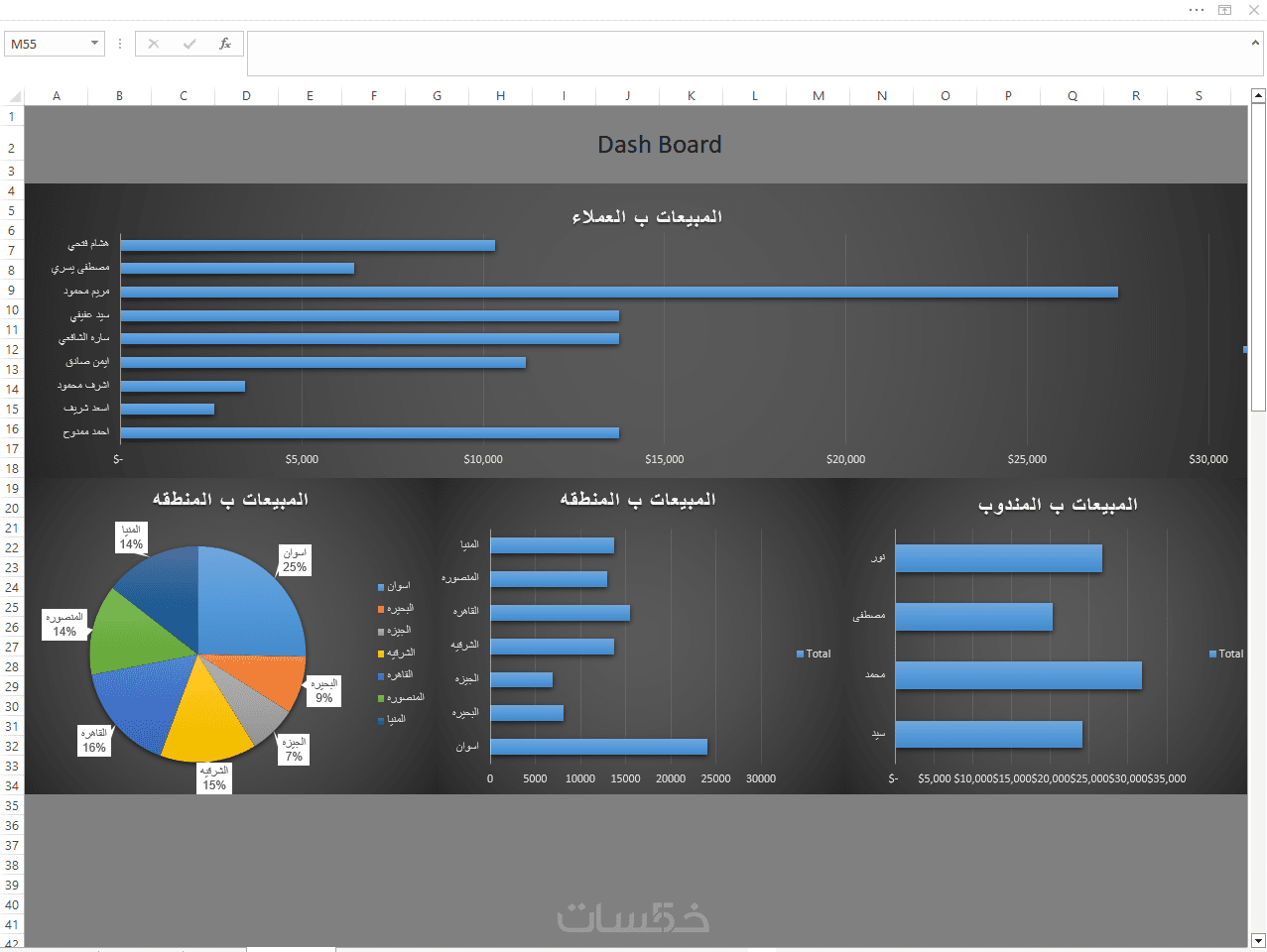
Task: Click the $15,000 axis label in customers chart
Action: (x=665, y=459)
